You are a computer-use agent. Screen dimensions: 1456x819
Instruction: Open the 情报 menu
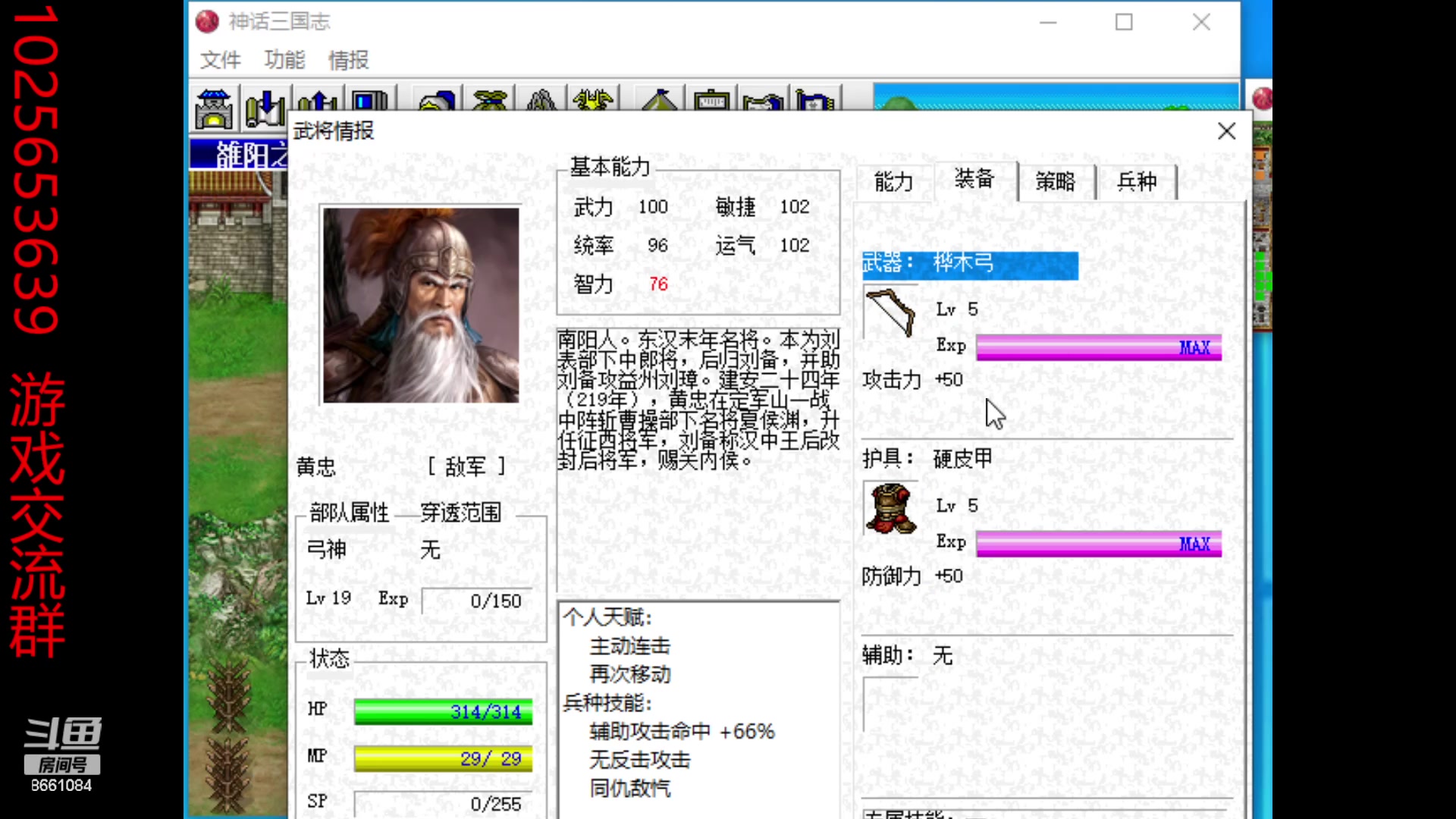349,60
